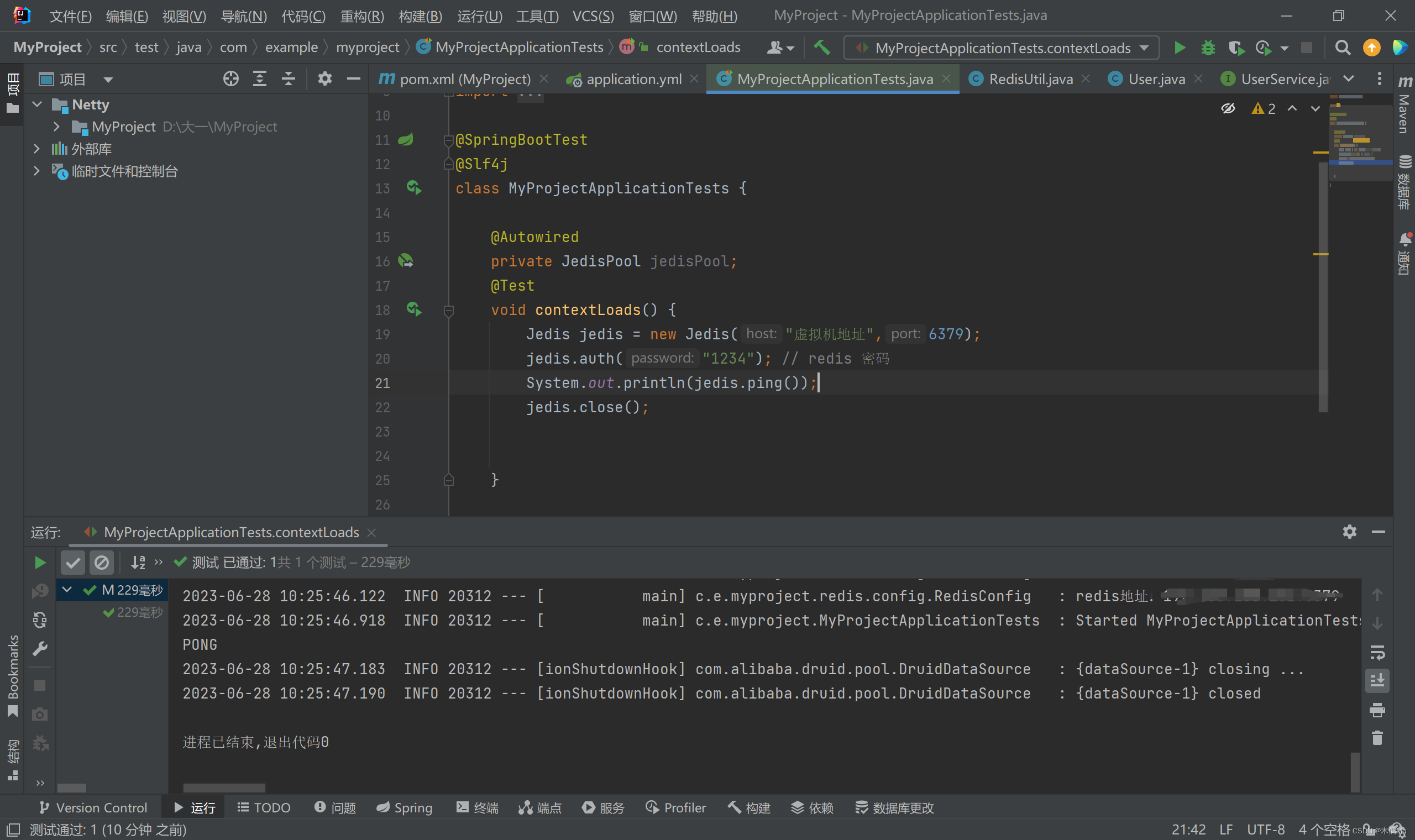Toggle the highlighting eye icon in editor
This screenshot has height=840, width=1415.
click(x=1228, y=108)
